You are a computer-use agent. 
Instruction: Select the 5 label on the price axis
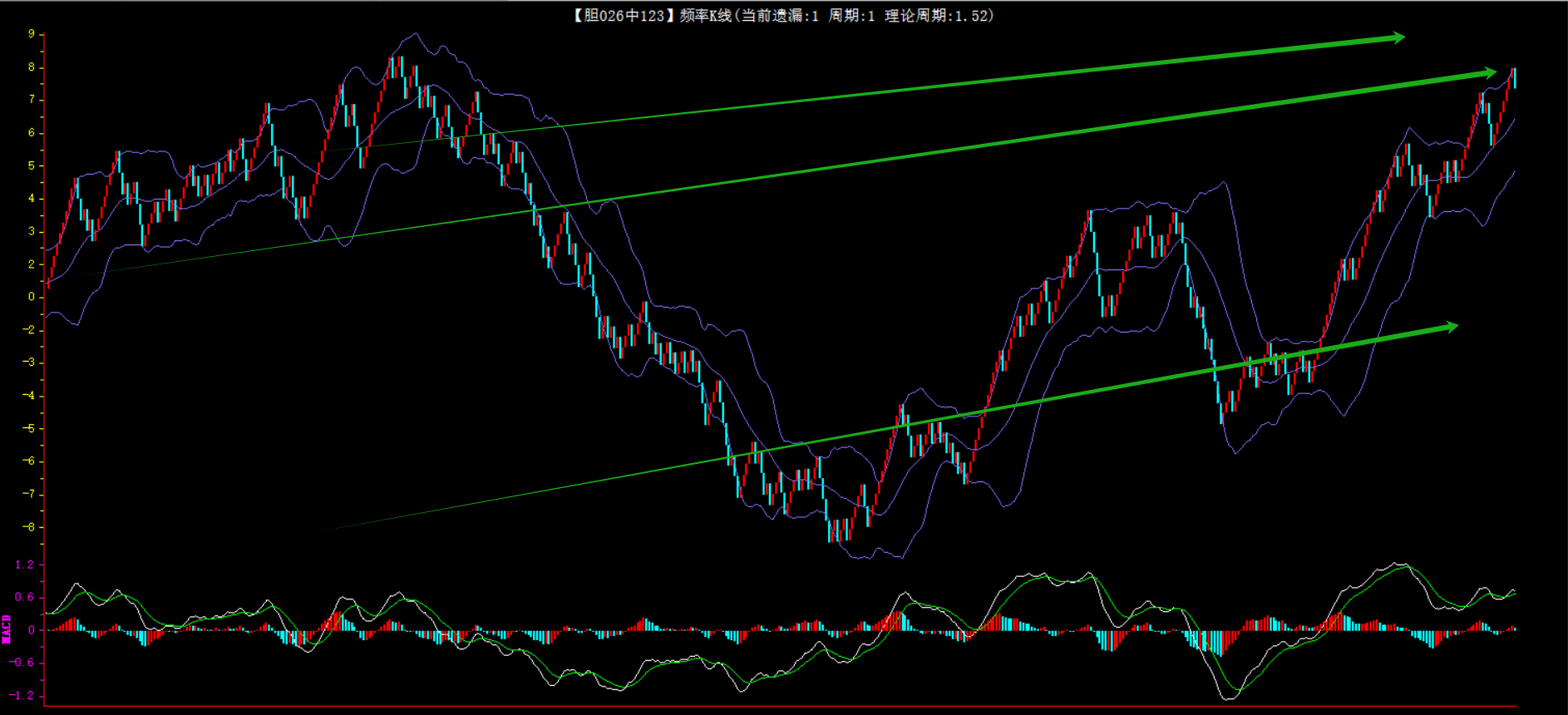[x=32, y=165]
